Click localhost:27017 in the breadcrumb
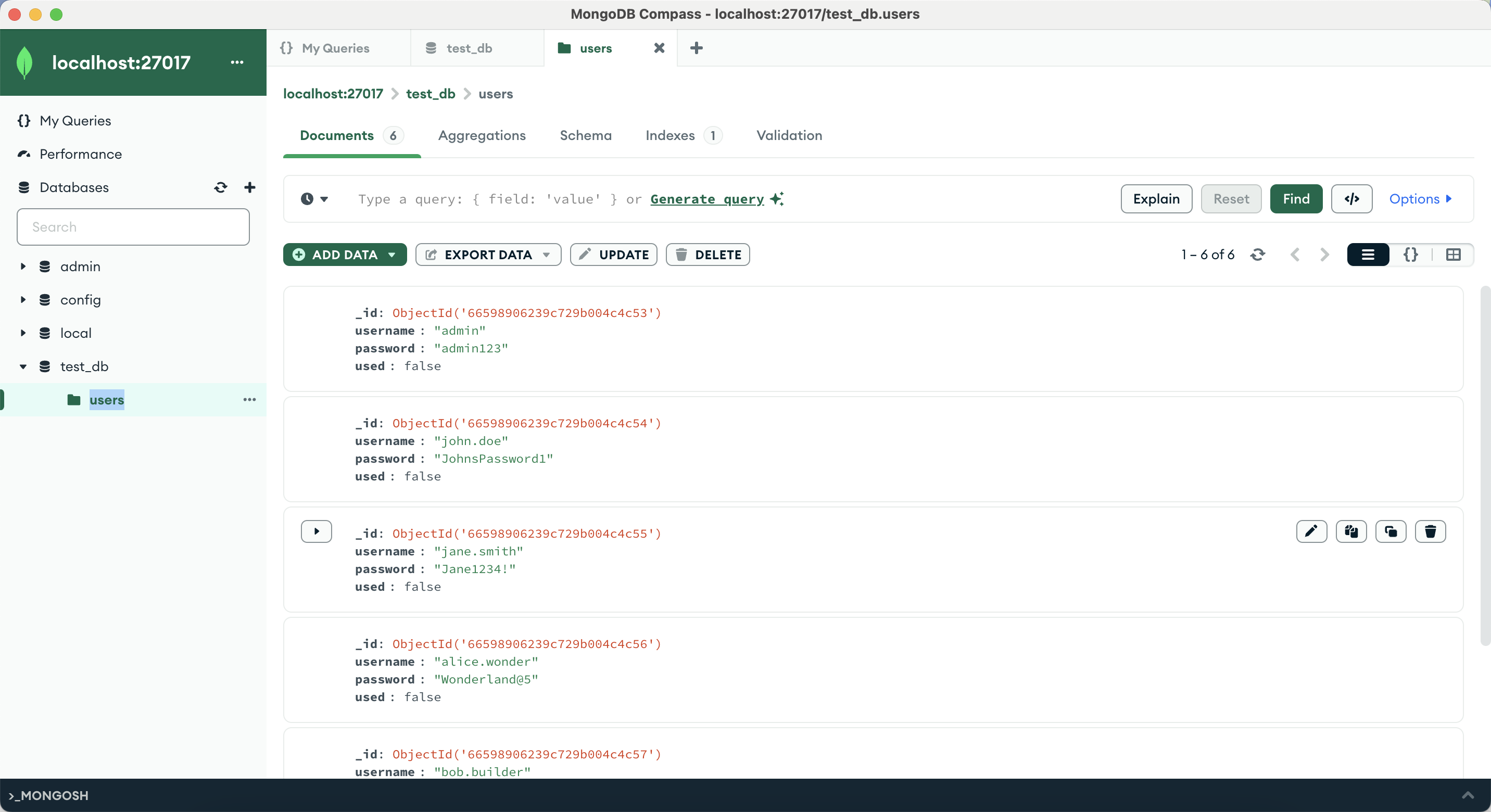The width and height of the screenshot is (1491, 812). [x=333, y=94]
